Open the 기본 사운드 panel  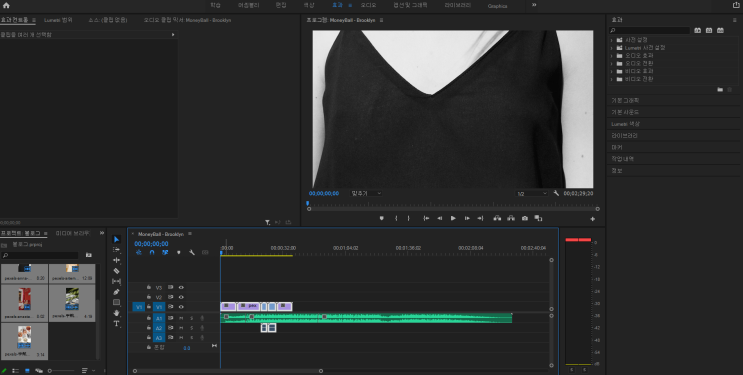[x=625, y=112]
